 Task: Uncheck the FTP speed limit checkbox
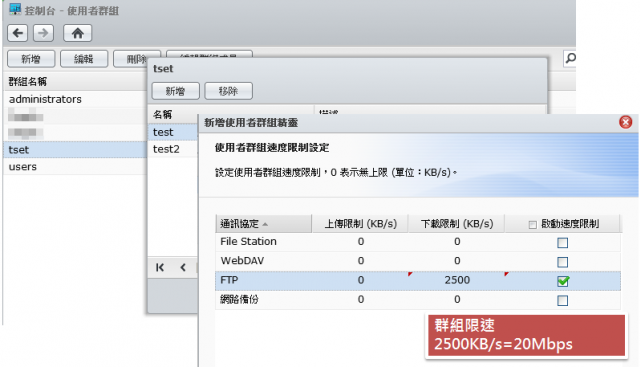tap(562, 281)
